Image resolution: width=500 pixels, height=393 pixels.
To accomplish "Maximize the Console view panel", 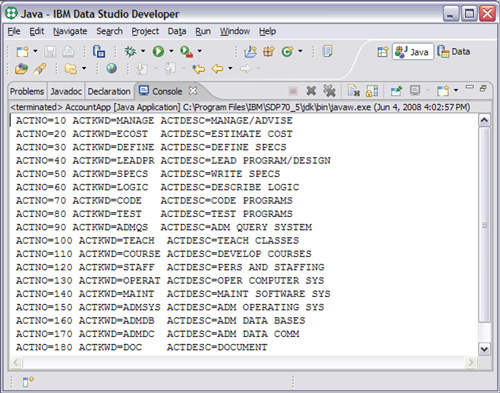I will pyautogui.click(x=483, y=88).
